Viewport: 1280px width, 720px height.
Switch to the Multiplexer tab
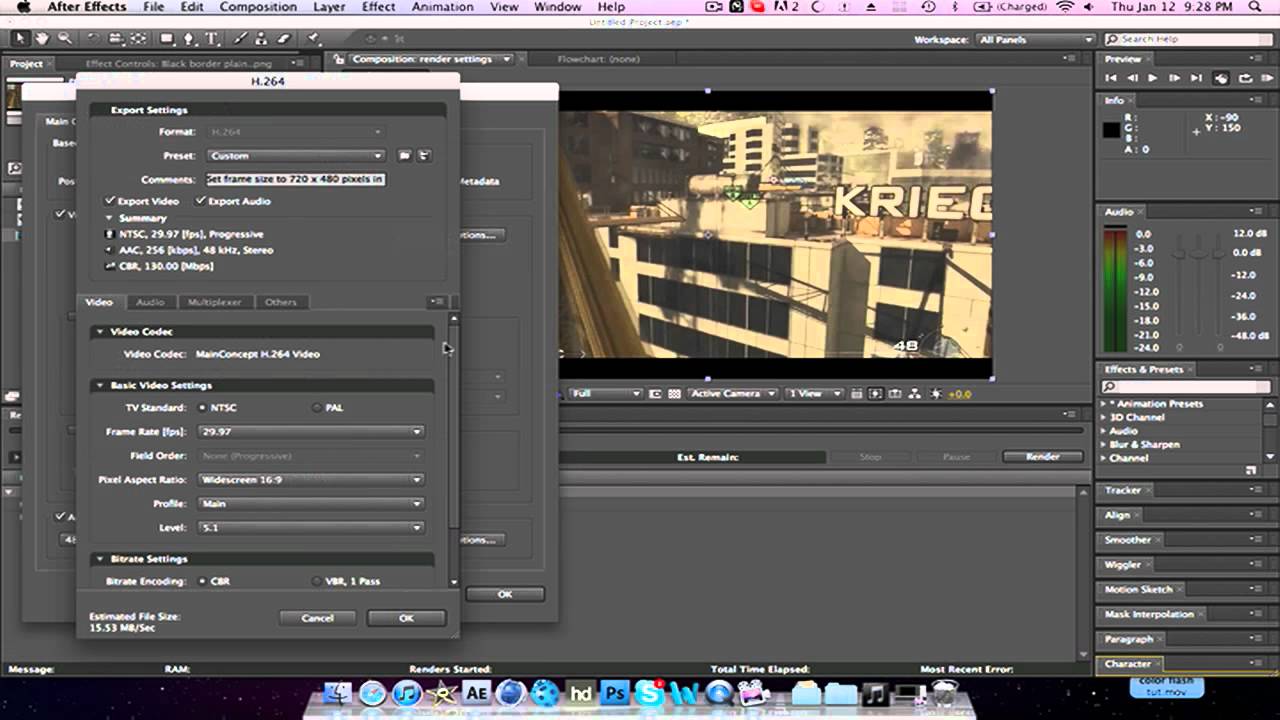click(215, 302)
